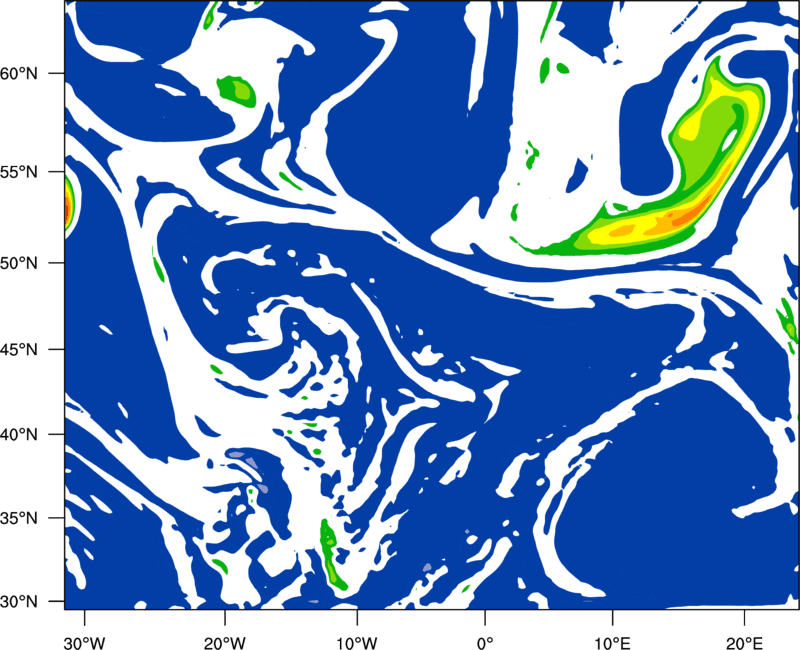The image size is (800, 650).
Task: Click the 0° longitude label
Action: 485,643
